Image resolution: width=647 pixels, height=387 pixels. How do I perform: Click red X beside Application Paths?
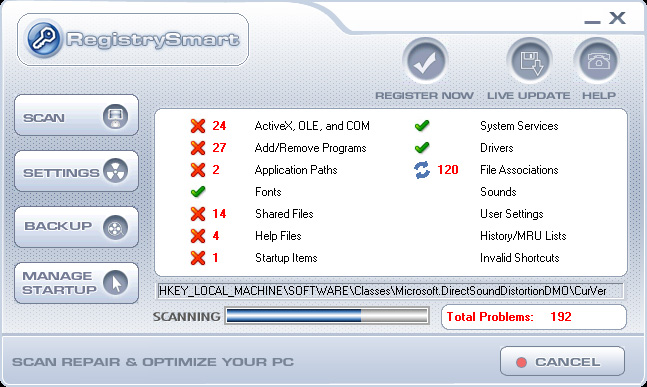coord(198,170)
